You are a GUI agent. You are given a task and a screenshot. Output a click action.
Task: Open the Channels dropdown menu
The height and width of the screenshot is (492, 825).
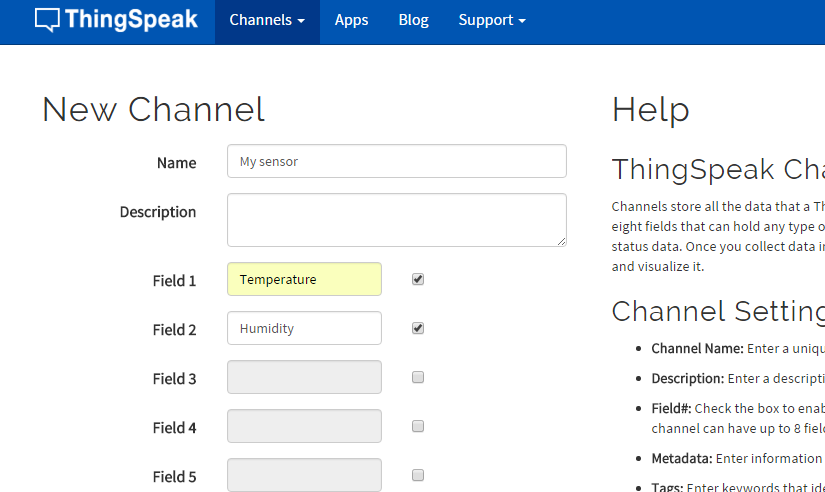[267, 21]
